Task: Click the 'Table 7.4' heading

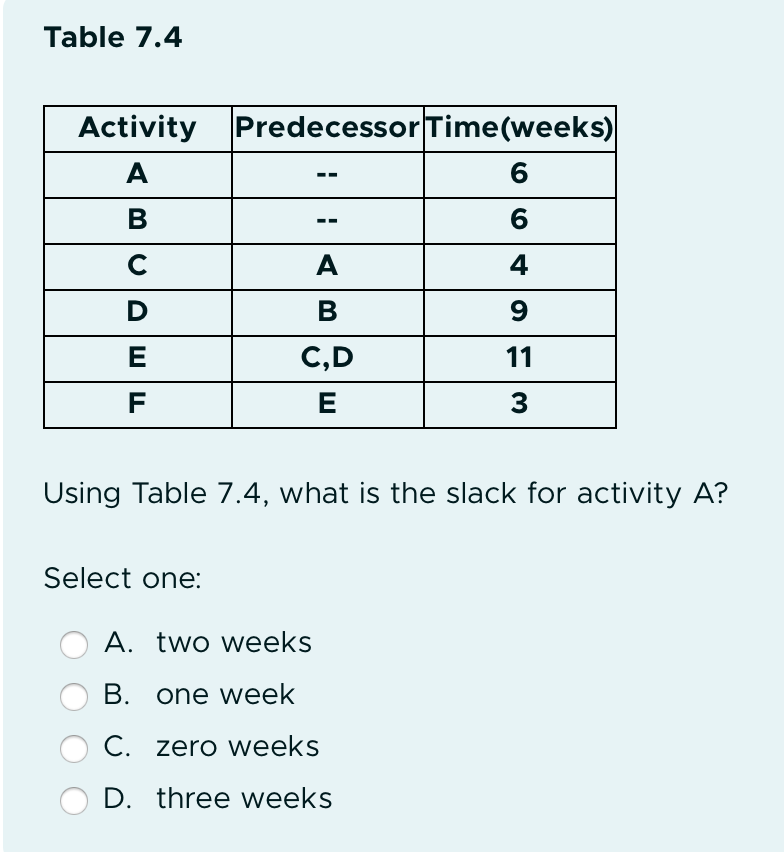Action: [x=113, y=38]
